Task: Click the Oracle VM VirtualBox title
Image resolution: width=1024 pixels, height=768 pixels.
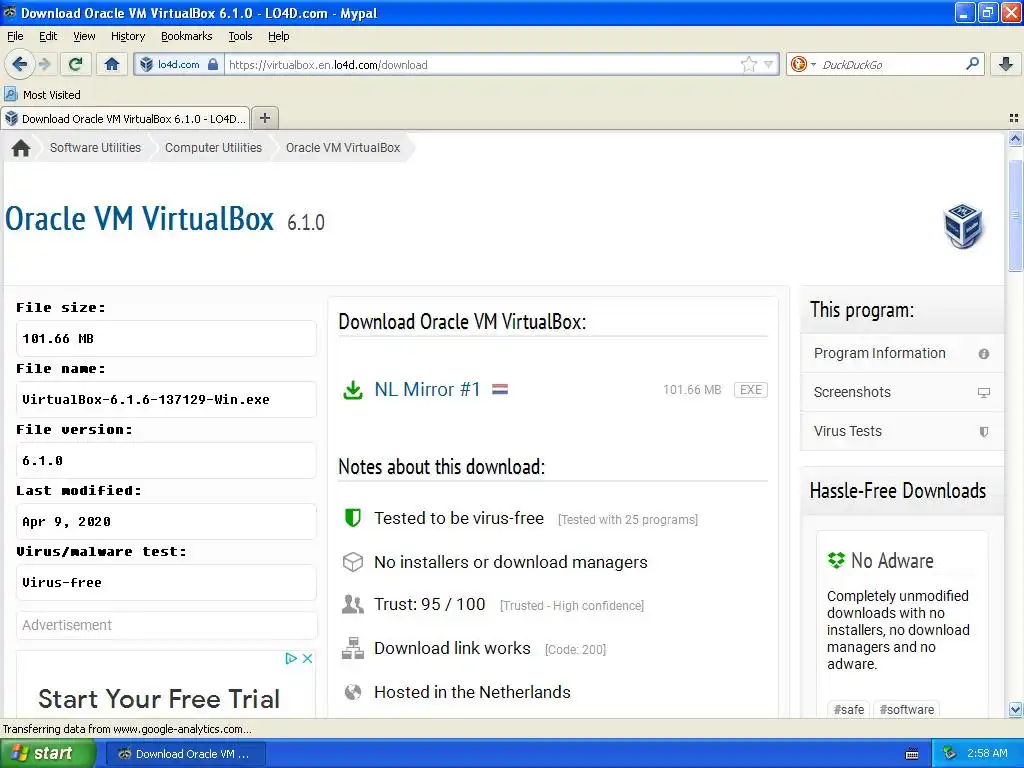Action: pyautogui.click(x=139, y=219)
